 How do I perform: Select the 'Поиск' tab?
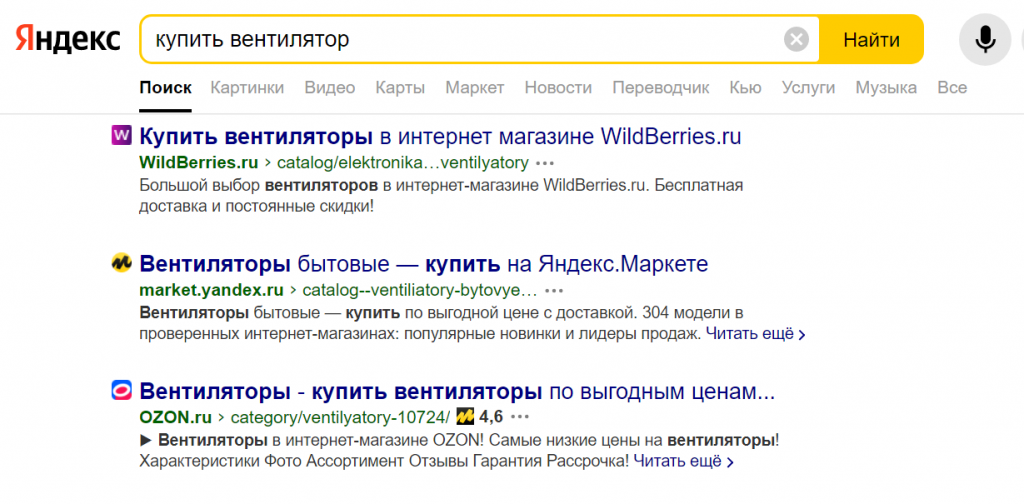click(166, 87)
